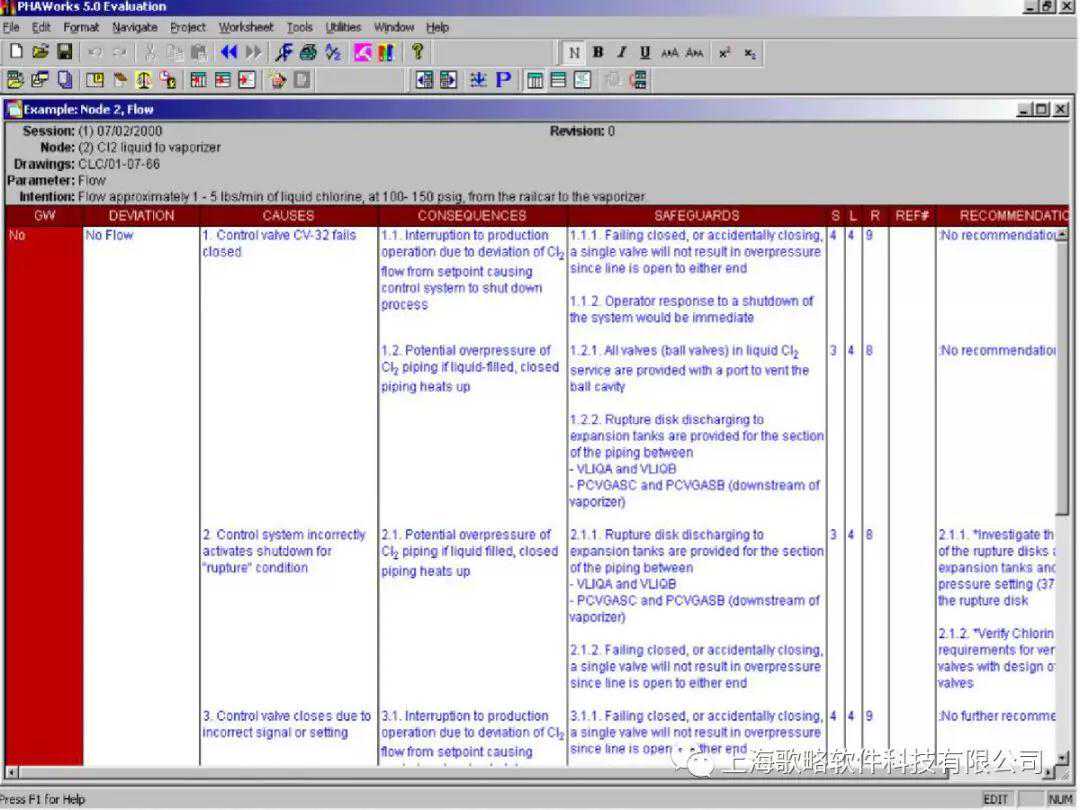
Task: Click the balance scales icon in toolbar
Action: (x=144, y=80)
